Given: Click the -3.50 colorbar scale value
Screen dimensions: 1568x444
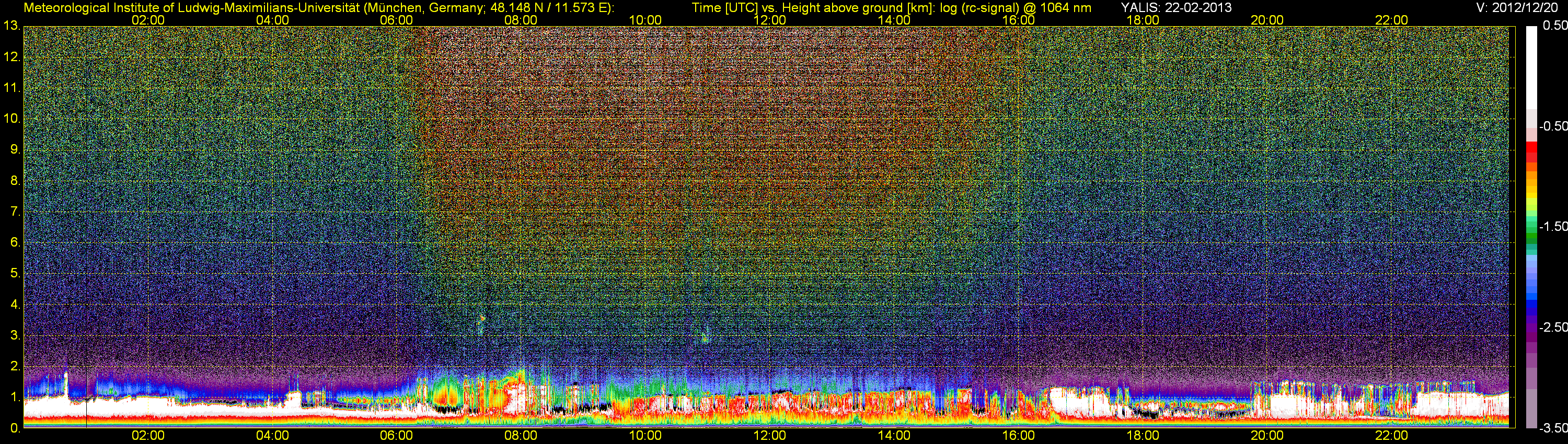Looking at the screenshot, I should [1553, 428].
